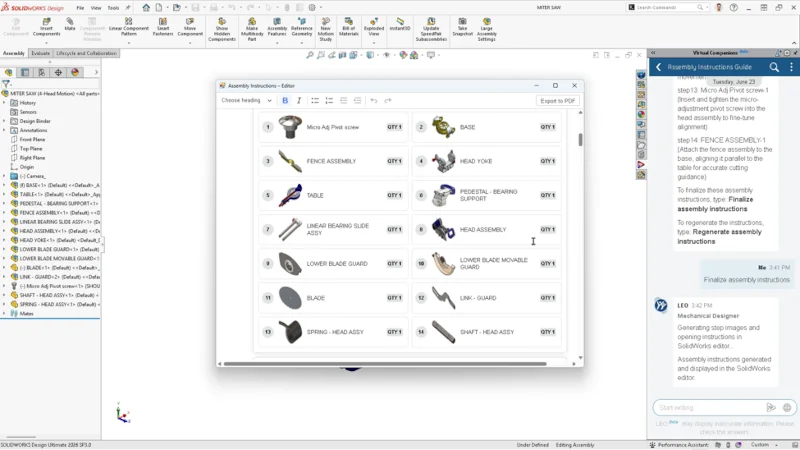The image size is (800, 450).
Task: Click editor horizontal scrollbar
Action: coord(385,364)
